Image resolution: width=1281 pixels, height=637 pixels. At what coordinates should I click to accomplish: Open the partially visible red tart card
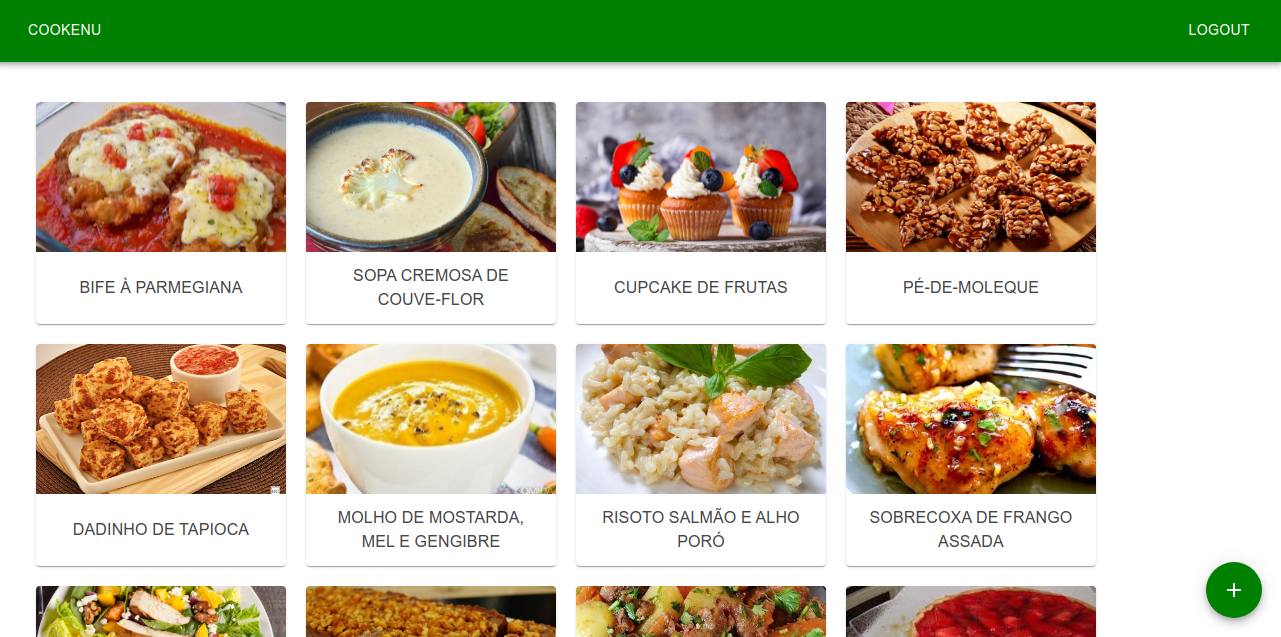click(x=971, y=611)
